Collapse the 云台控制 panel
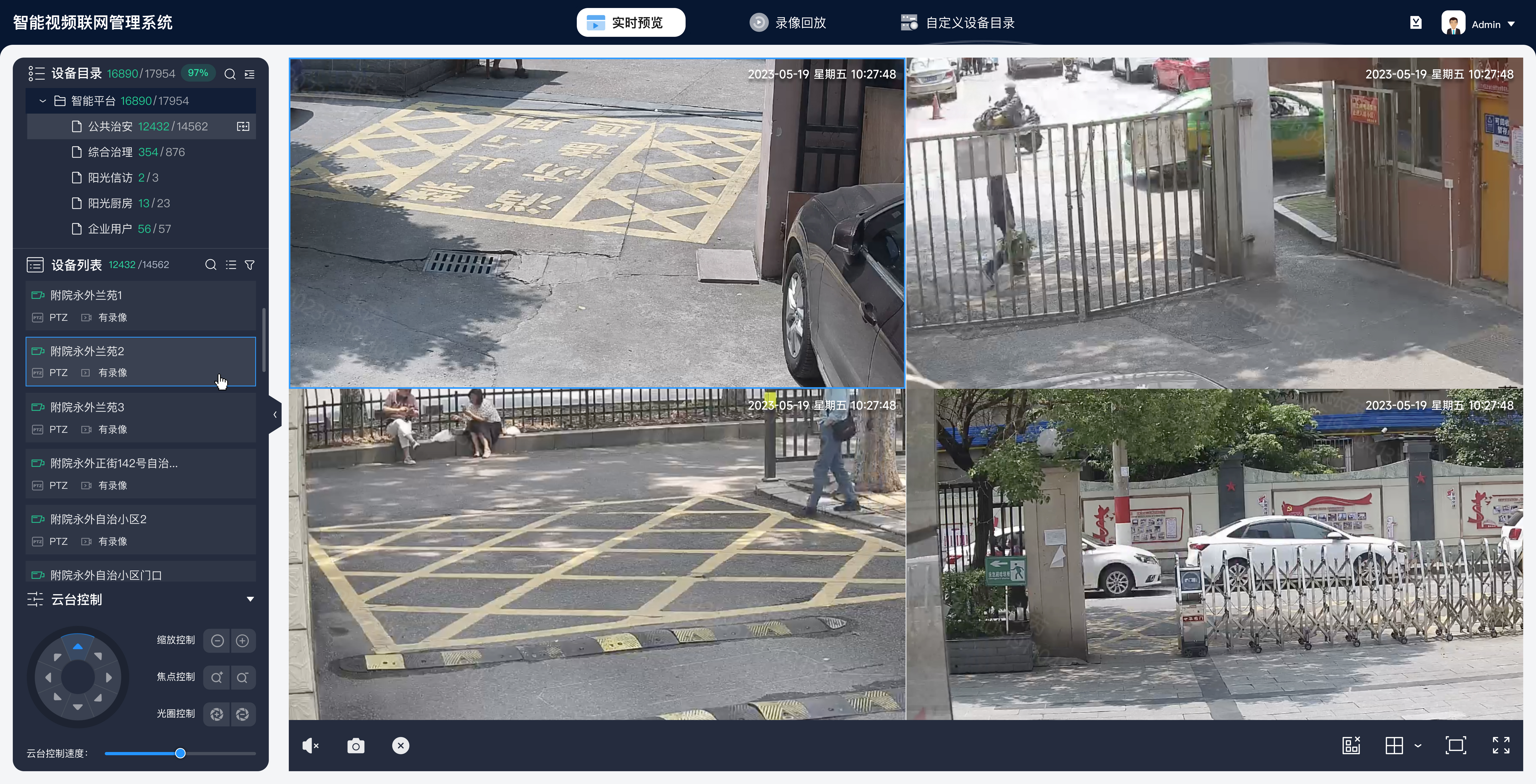This screenshot has height=784, width=1536. [250, 599]
